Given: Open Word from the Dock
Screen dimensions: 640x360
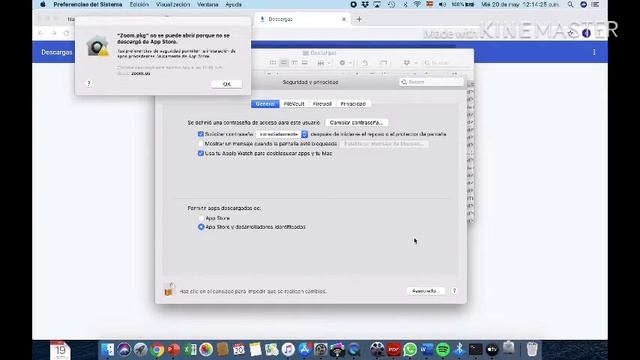Looking at the screenshot, I should pos(427,350).
